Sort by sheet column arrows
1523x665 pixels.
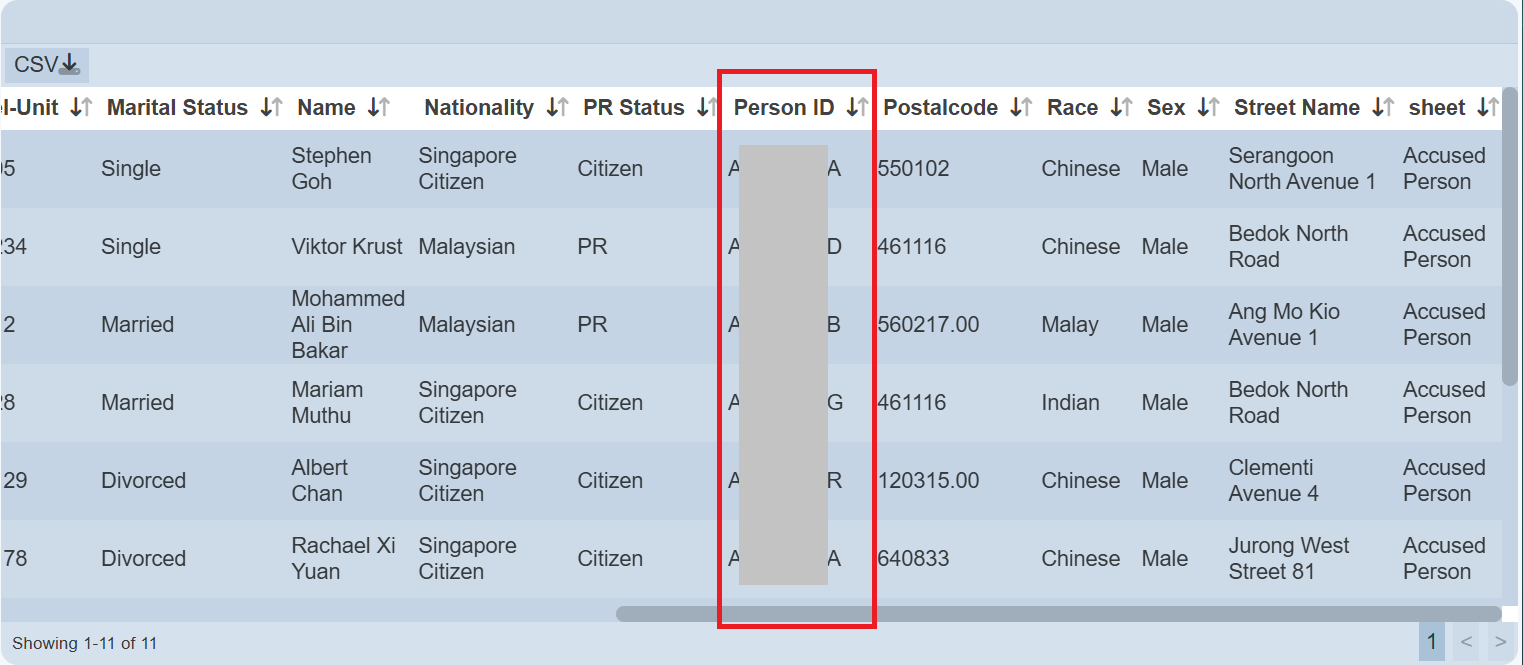tap(1488, 108)
